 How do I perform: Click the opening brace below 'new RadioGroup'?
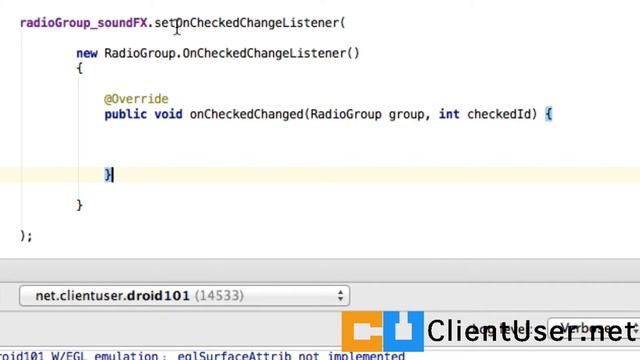click(x=80, y=68)
